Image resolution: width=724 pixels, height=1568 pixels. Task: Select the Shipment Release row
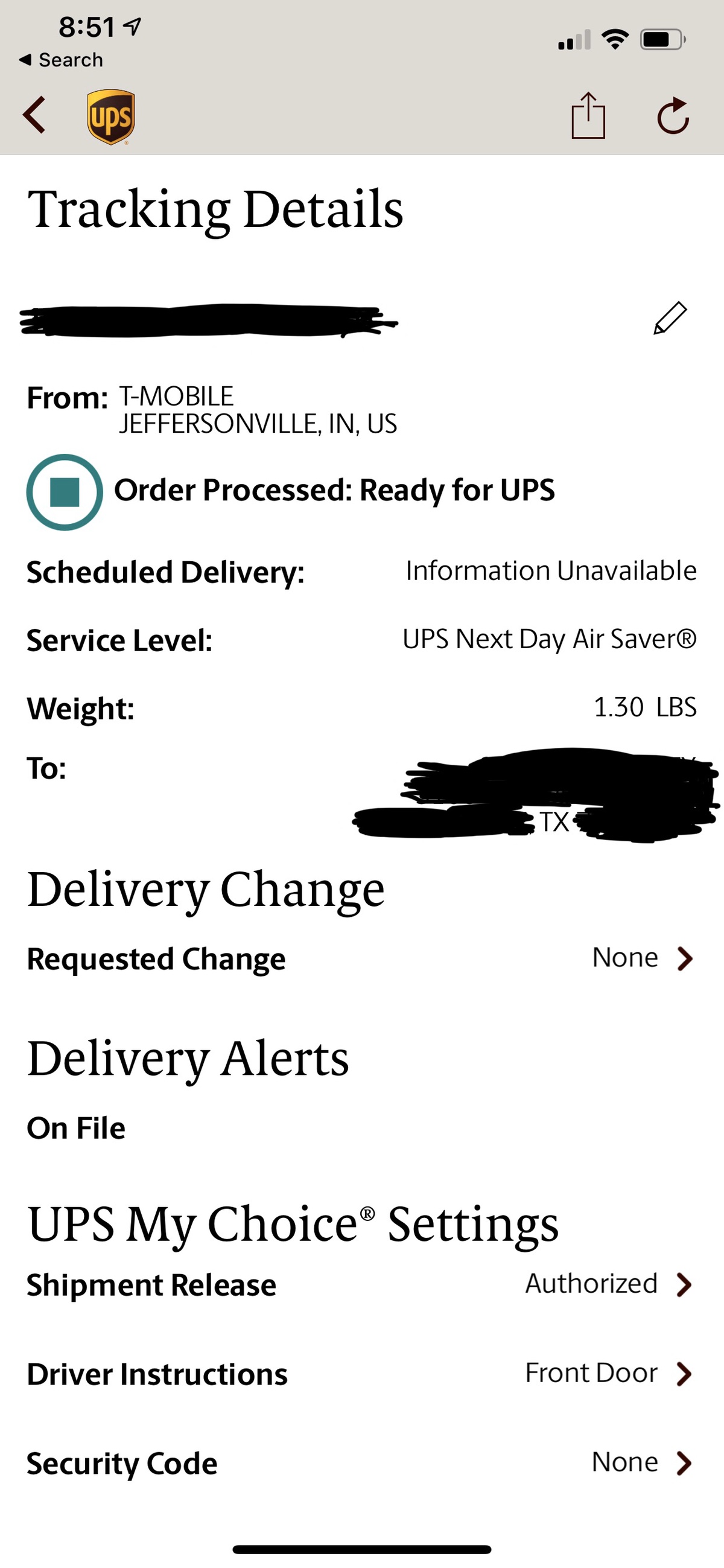tap(151, 1286)
